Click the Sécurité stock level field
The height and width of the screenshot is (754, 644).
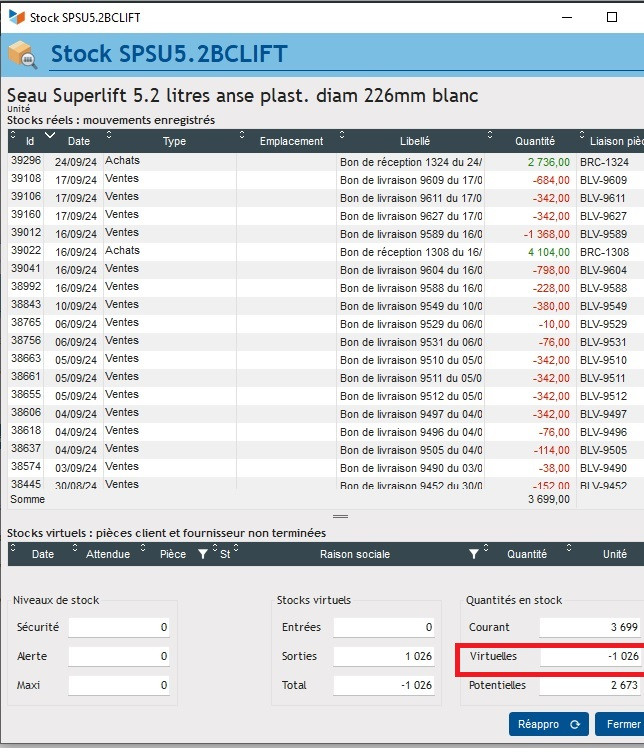pos(118,627)
